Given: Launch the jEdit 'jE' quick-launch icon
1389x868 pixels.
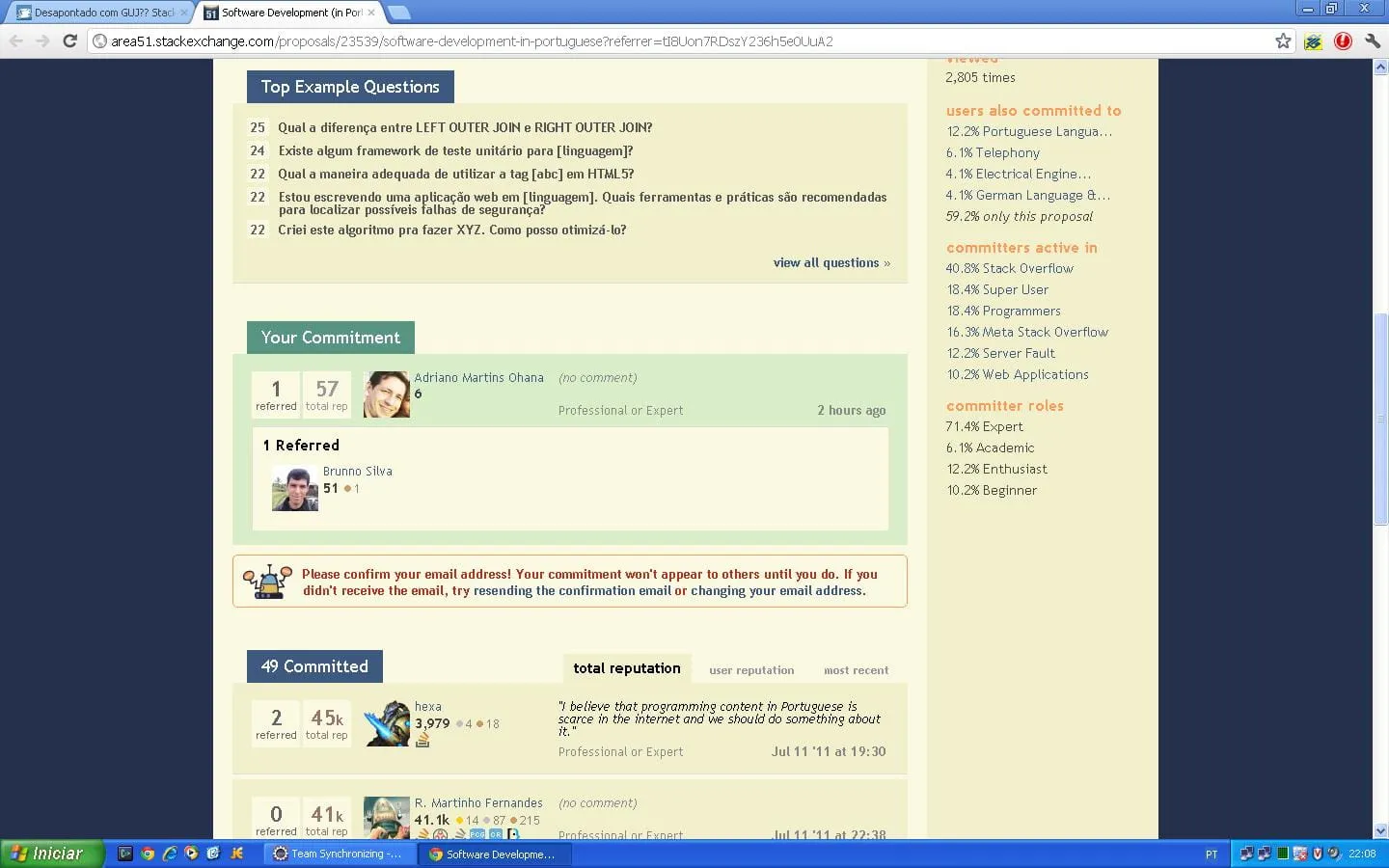Looking at the screenshot, I should (236, 854).
